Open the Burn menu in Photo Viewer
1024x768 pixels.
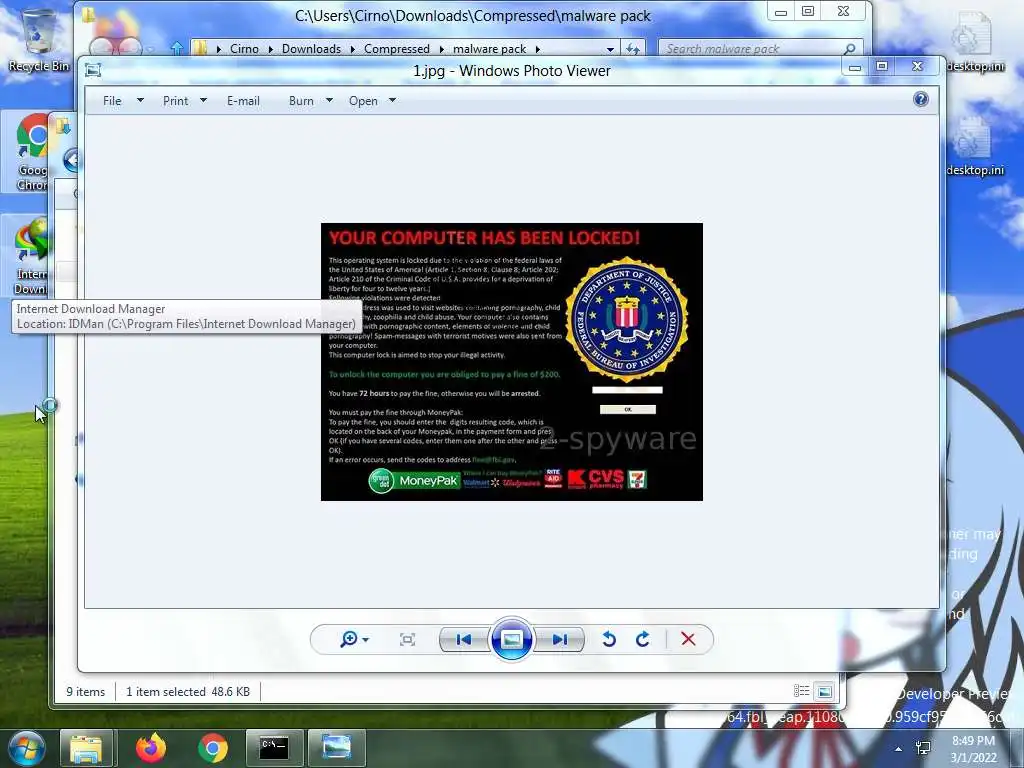(x=301, y=101)
